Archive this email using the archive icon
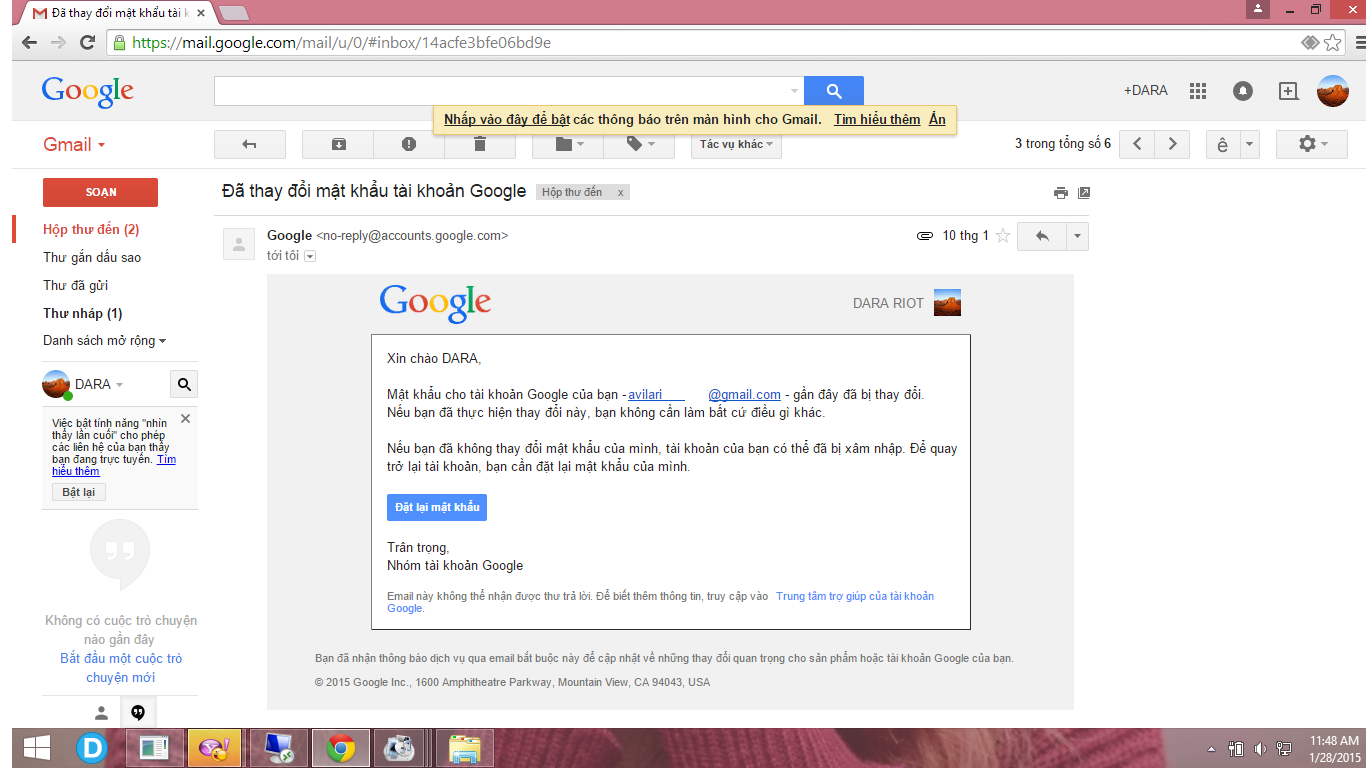This screenshot has width=1366, height=768. coord(338,144)
